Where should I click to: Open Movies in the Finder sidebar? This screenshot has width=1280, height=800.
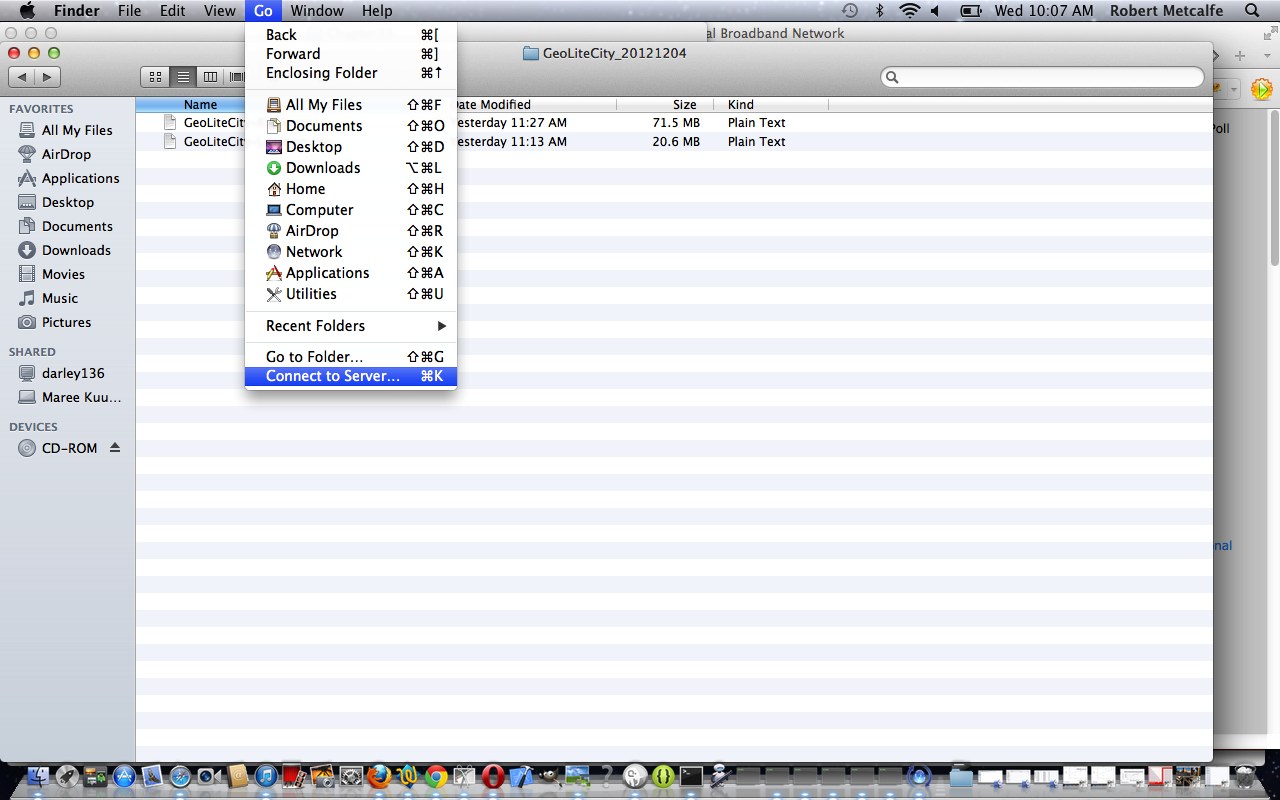(x=63, y=274)
